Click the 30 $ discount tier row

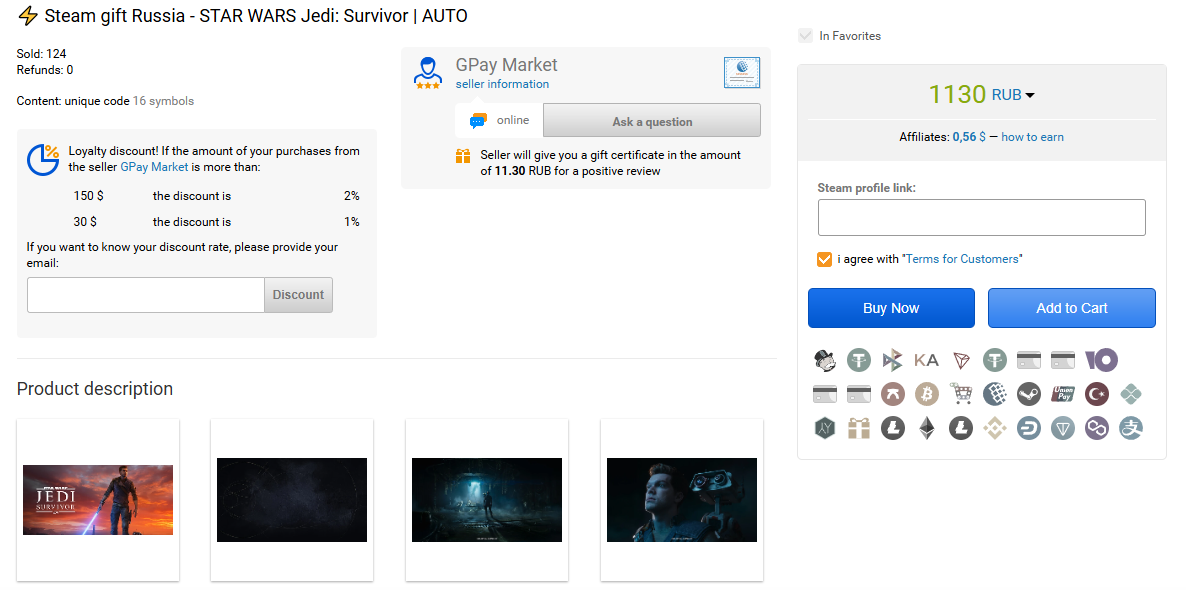click(x=216, y=222)
